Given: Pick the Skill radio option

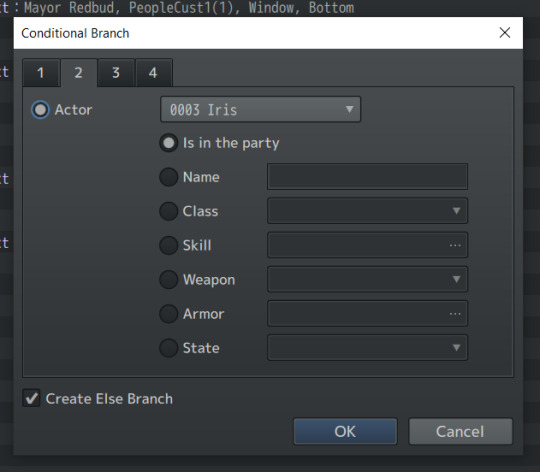Looking at the screenshot, I should [x=168, y=245].
